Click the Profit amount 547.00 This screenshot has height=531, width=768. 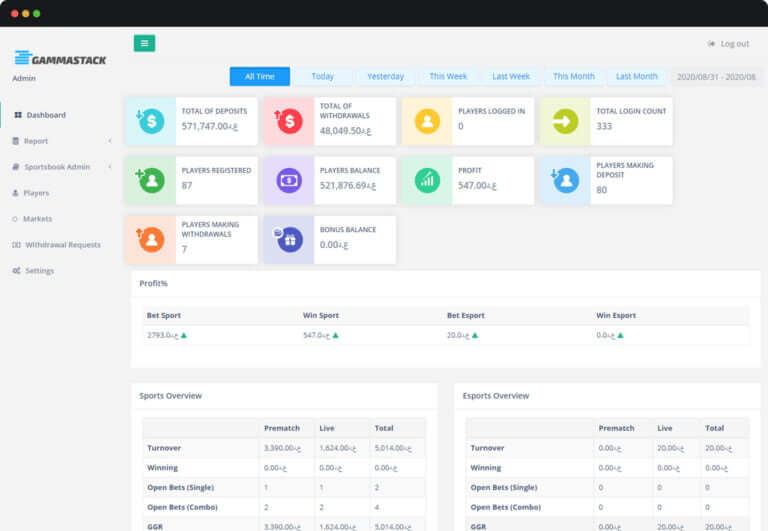(x=477, y=186)
